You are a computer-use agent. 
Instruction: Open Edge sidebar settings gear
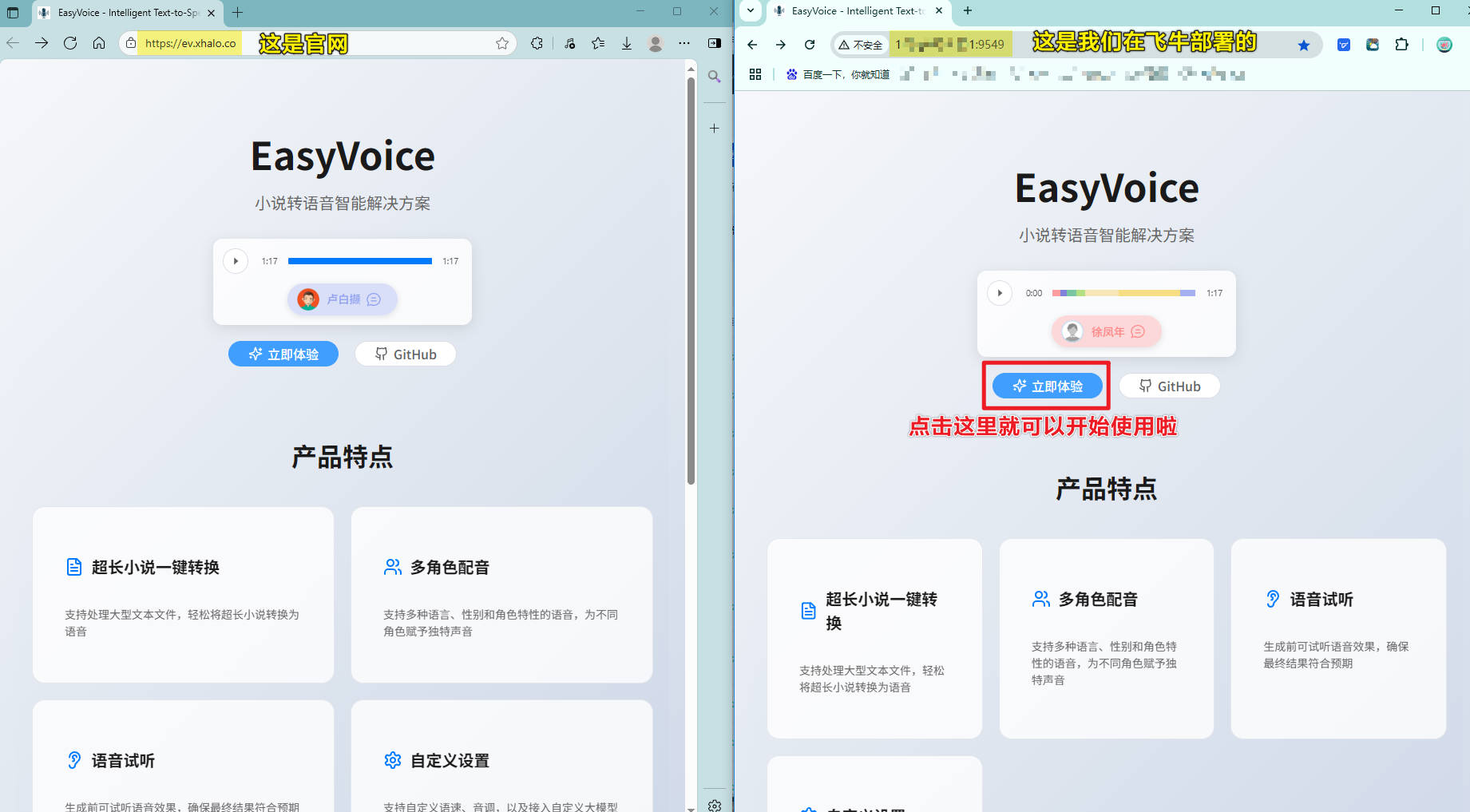(715, 805)
